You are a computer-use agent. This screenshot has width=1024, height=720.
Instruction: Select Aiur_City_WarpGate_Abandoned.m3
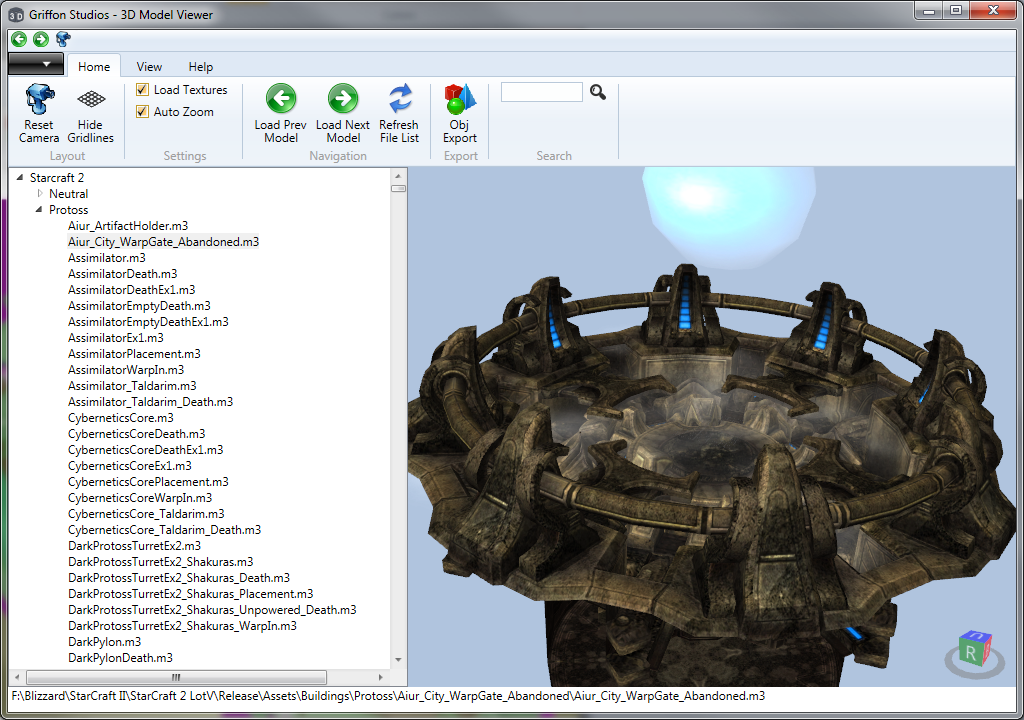coord(163,242)
